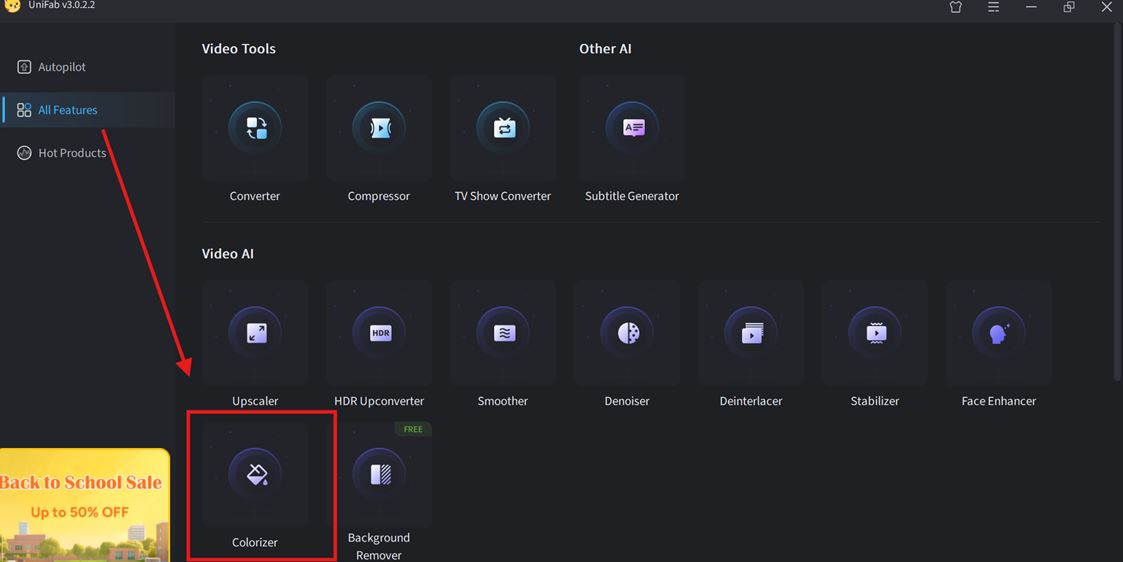The height and width of the screenshot is (562, 1123).
Task: Open the Smoother tool
Action: 503,334
